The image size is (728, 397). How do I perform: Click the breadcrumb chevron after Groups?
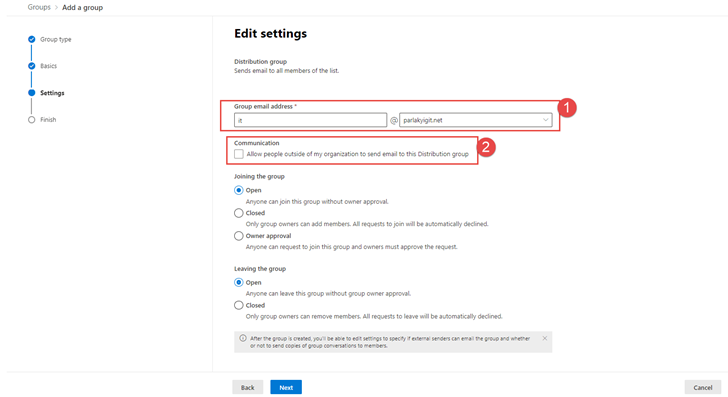pos(56,7)
